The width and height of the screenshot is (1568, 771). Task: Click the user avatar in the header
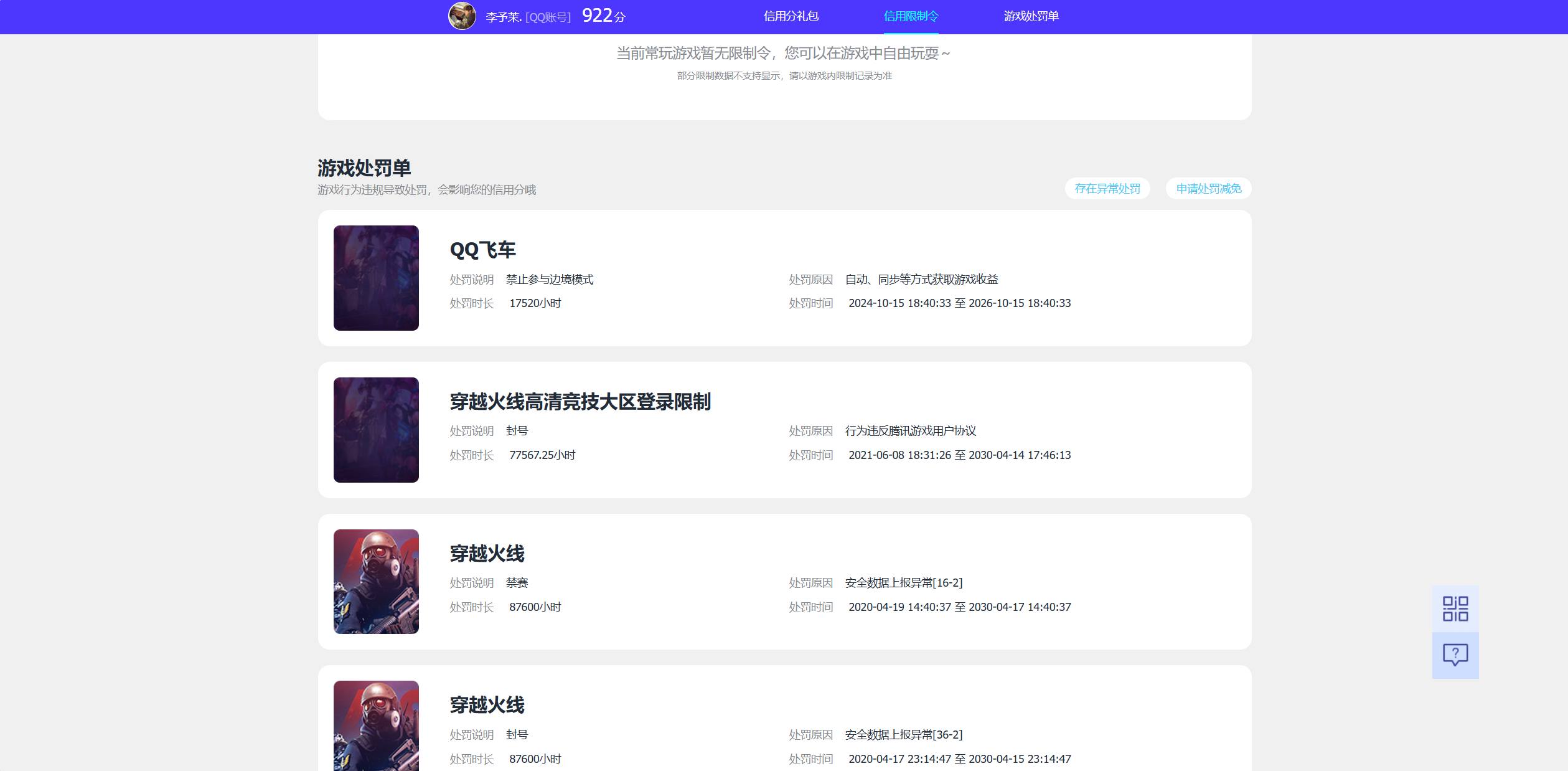(462, 16)
